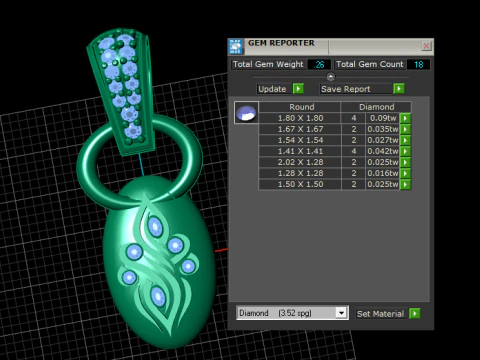This screenshot has height=360, width=480.
Task: Click the green arrow beside Update
Action: (x=298, y=89)
